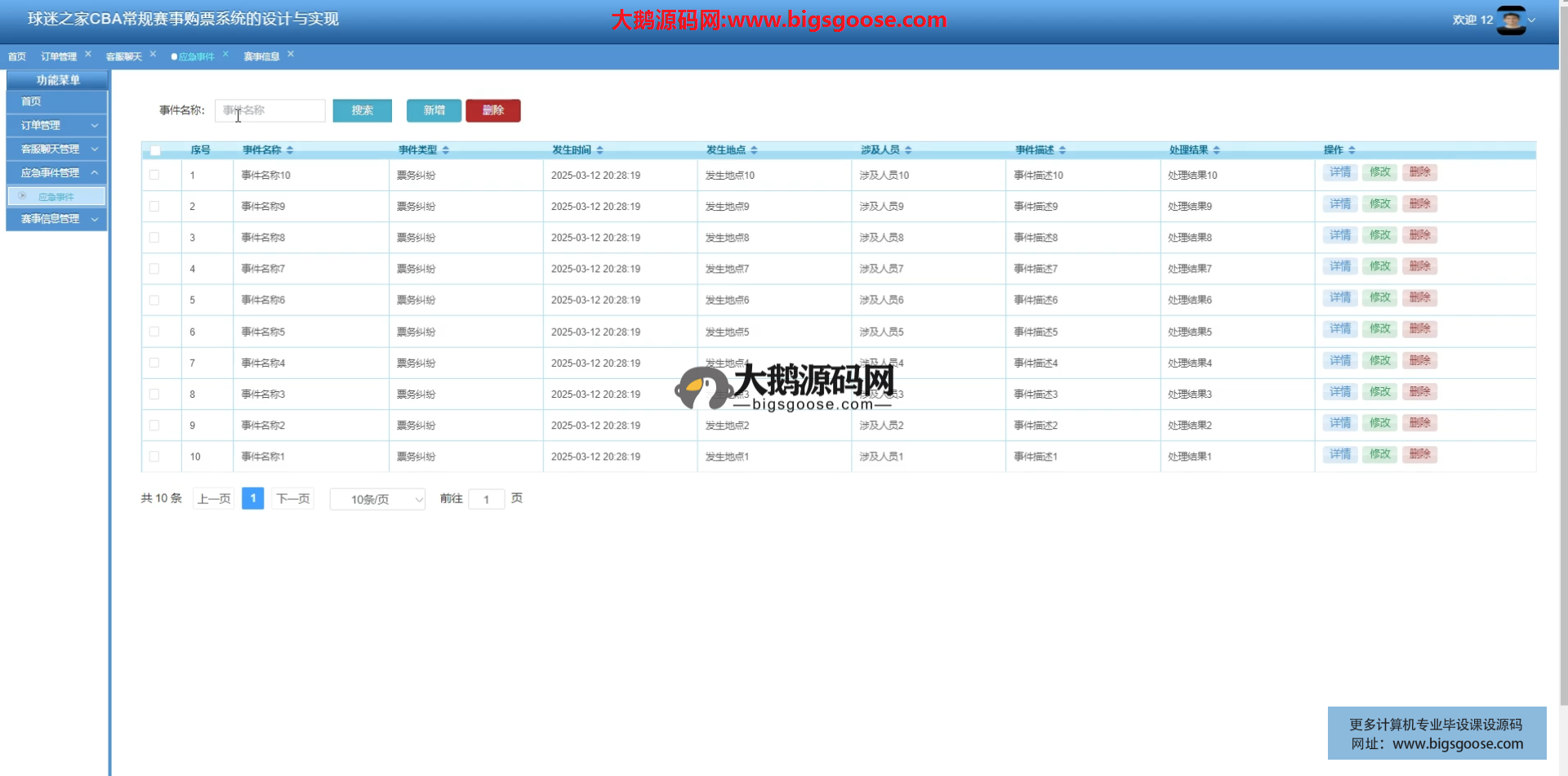
Task: Open the 10条/页 page size dropdown
Action: coord(377,499)
